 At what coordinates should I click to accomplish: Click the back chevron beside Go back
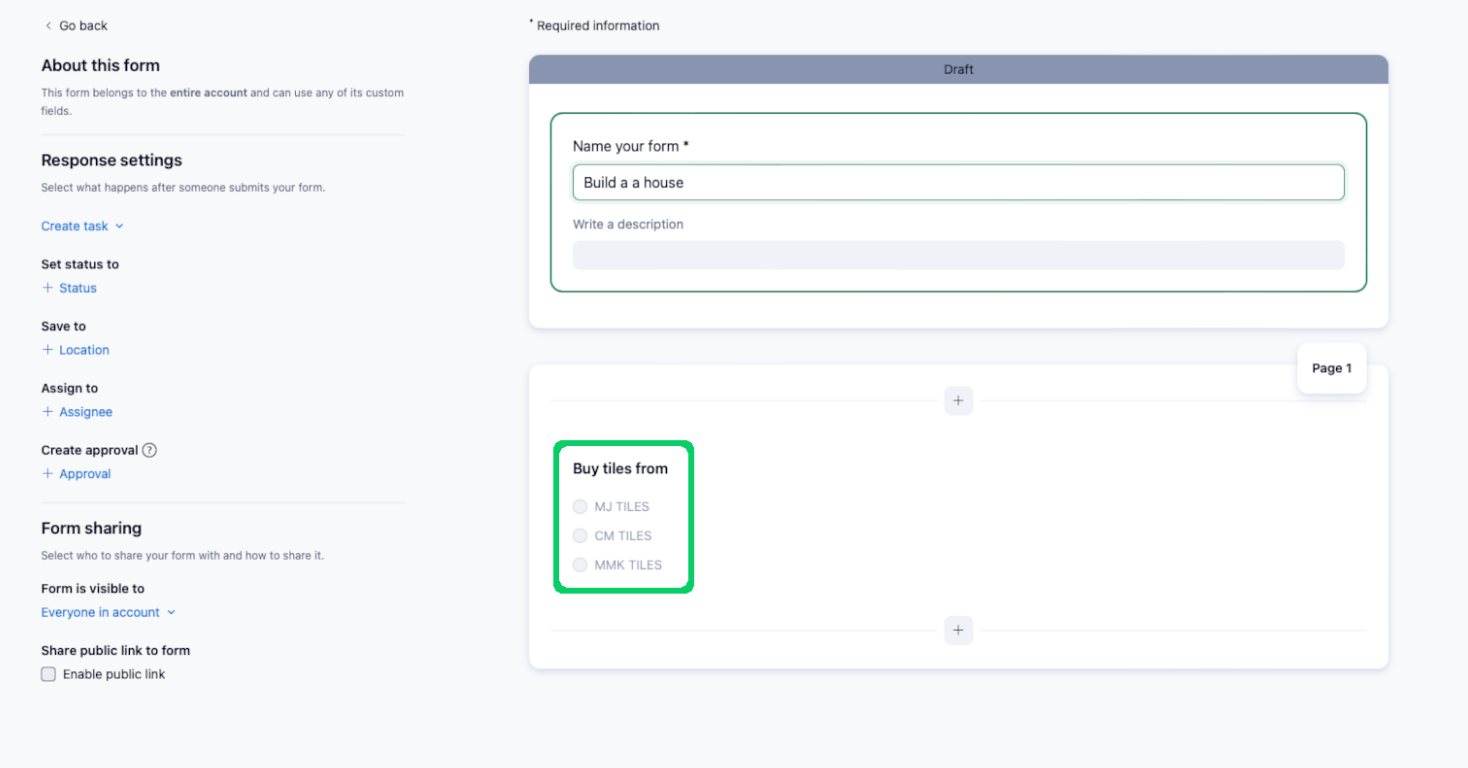47,25
